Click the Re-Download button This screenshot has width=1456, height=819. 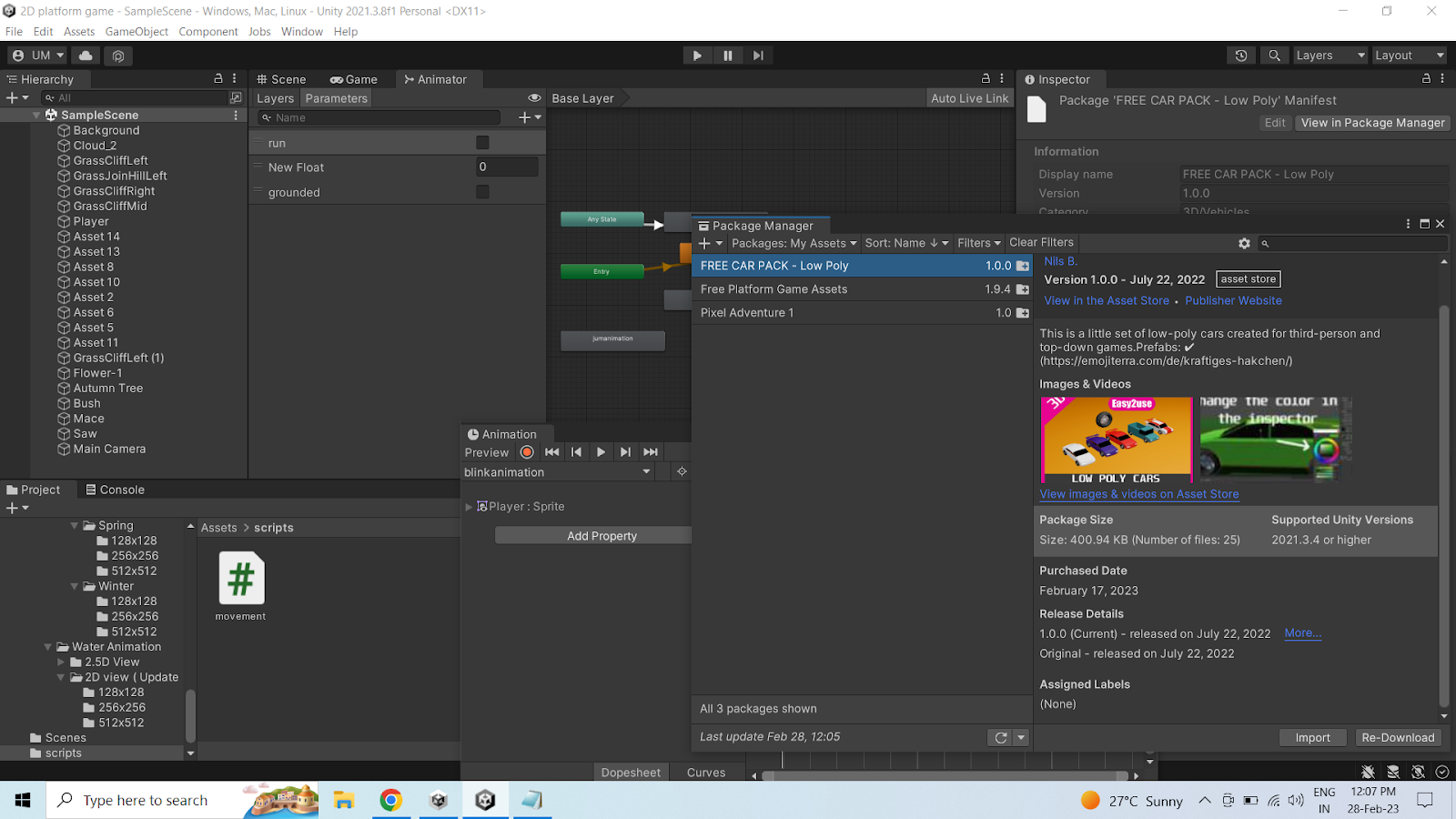1398,738
